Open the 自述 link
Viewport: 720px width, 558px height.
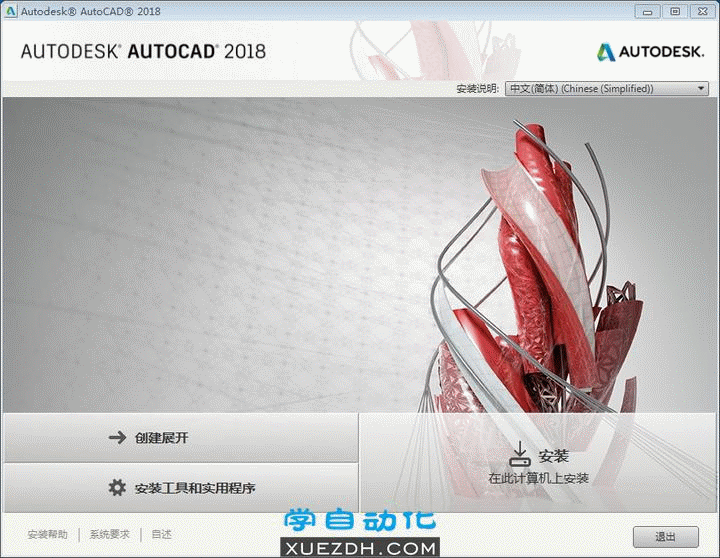[162, 534]
